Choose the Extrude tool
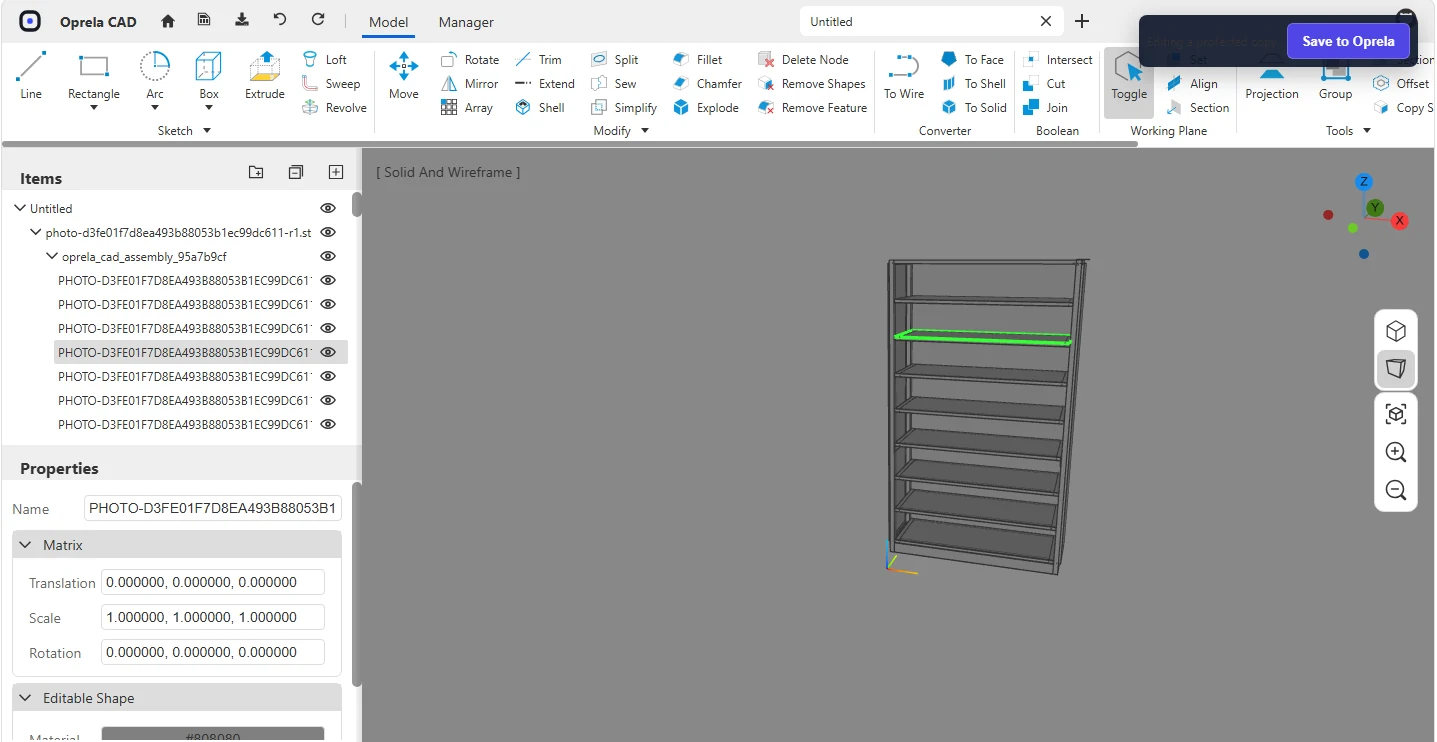 click(265, 76)
